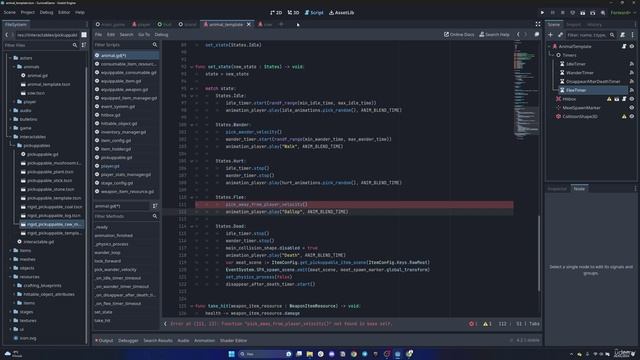This screenshot has height=360, width=640.
Task: Expand the player folder
Action: 14,102
